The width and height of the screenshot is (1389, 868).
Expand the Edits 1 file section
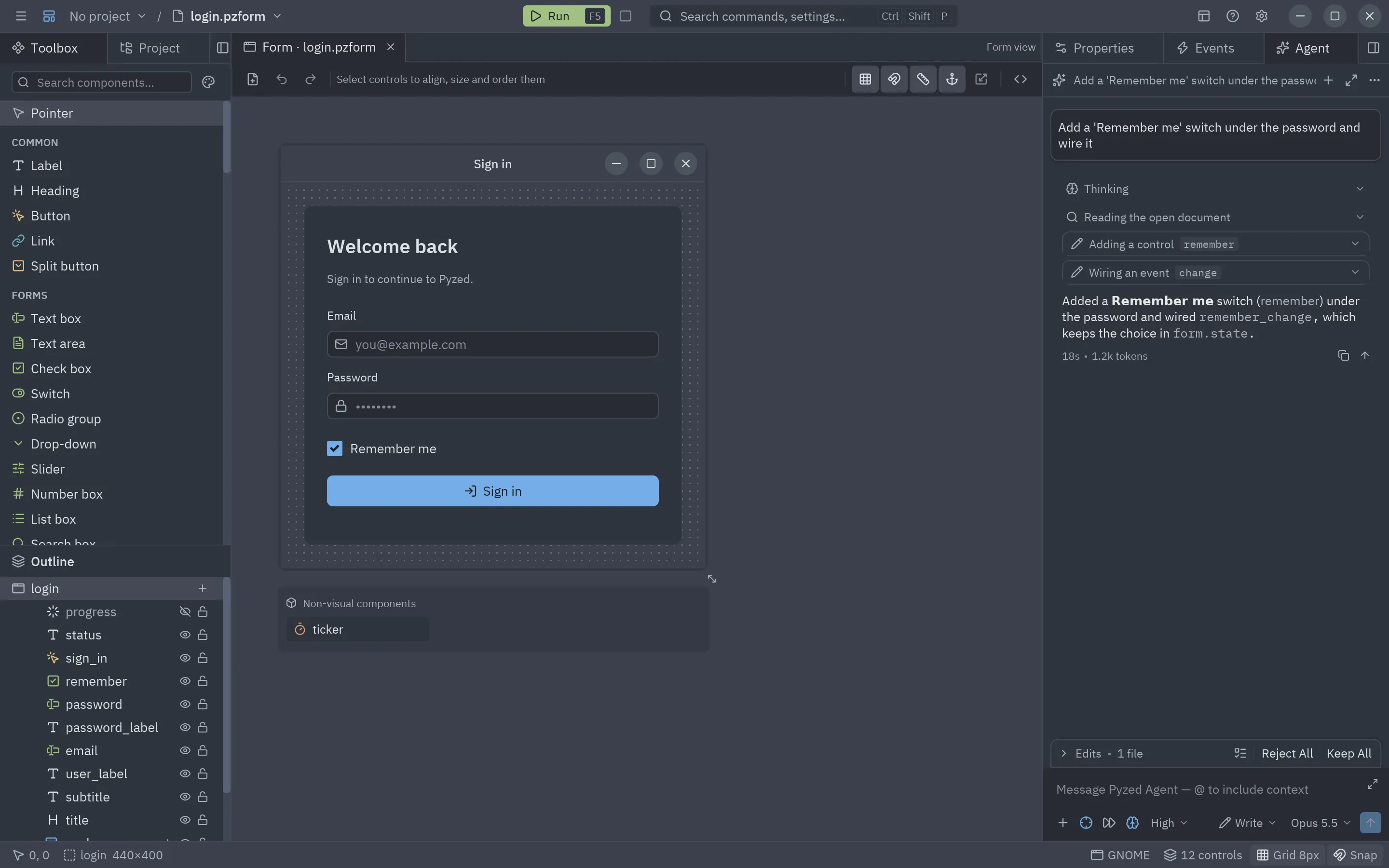click(1102, 753)
